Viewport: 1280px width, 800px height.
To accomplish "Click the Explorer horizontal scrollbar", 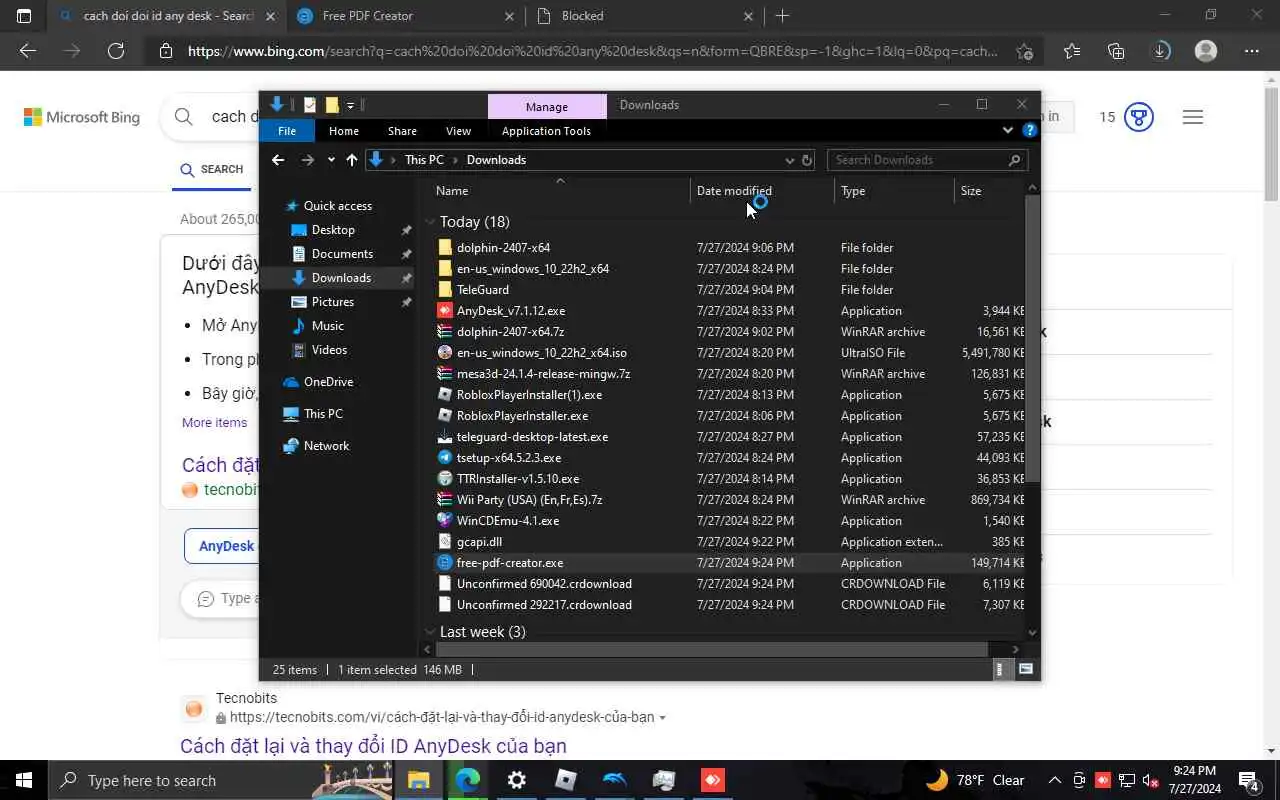I will (711, 650).
